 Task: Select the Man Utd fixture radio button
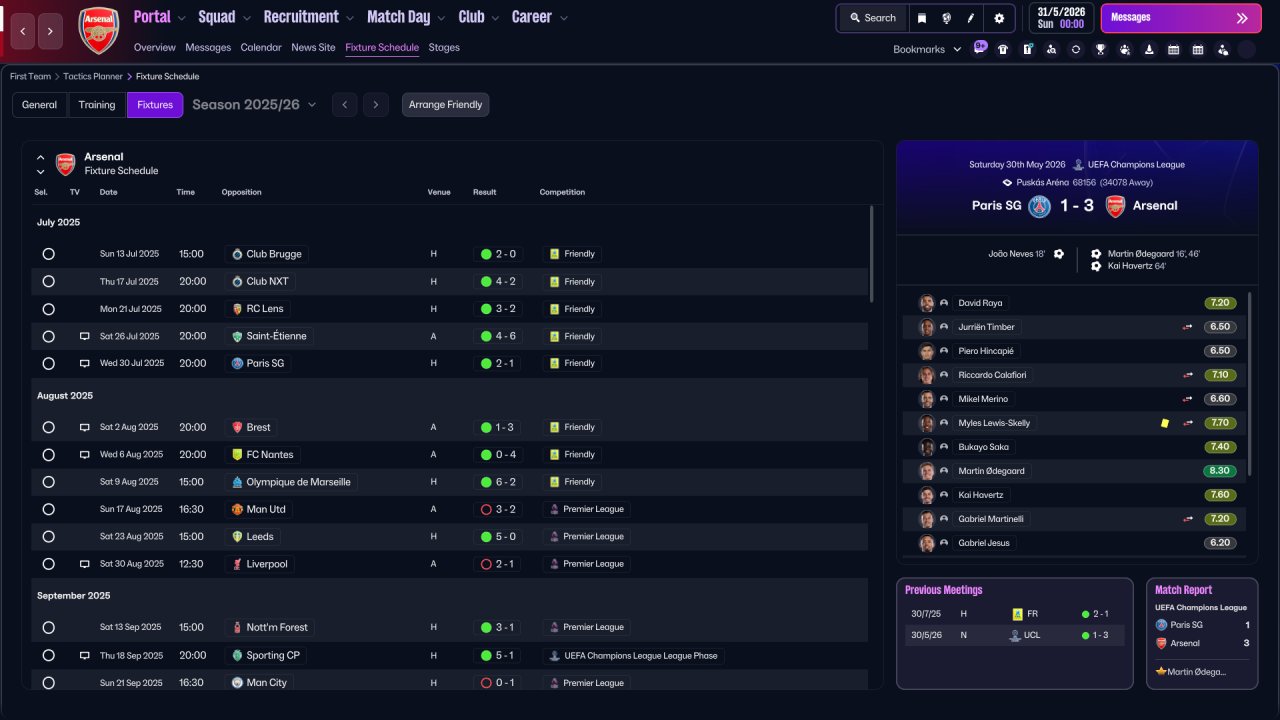[x=48, y=509]
